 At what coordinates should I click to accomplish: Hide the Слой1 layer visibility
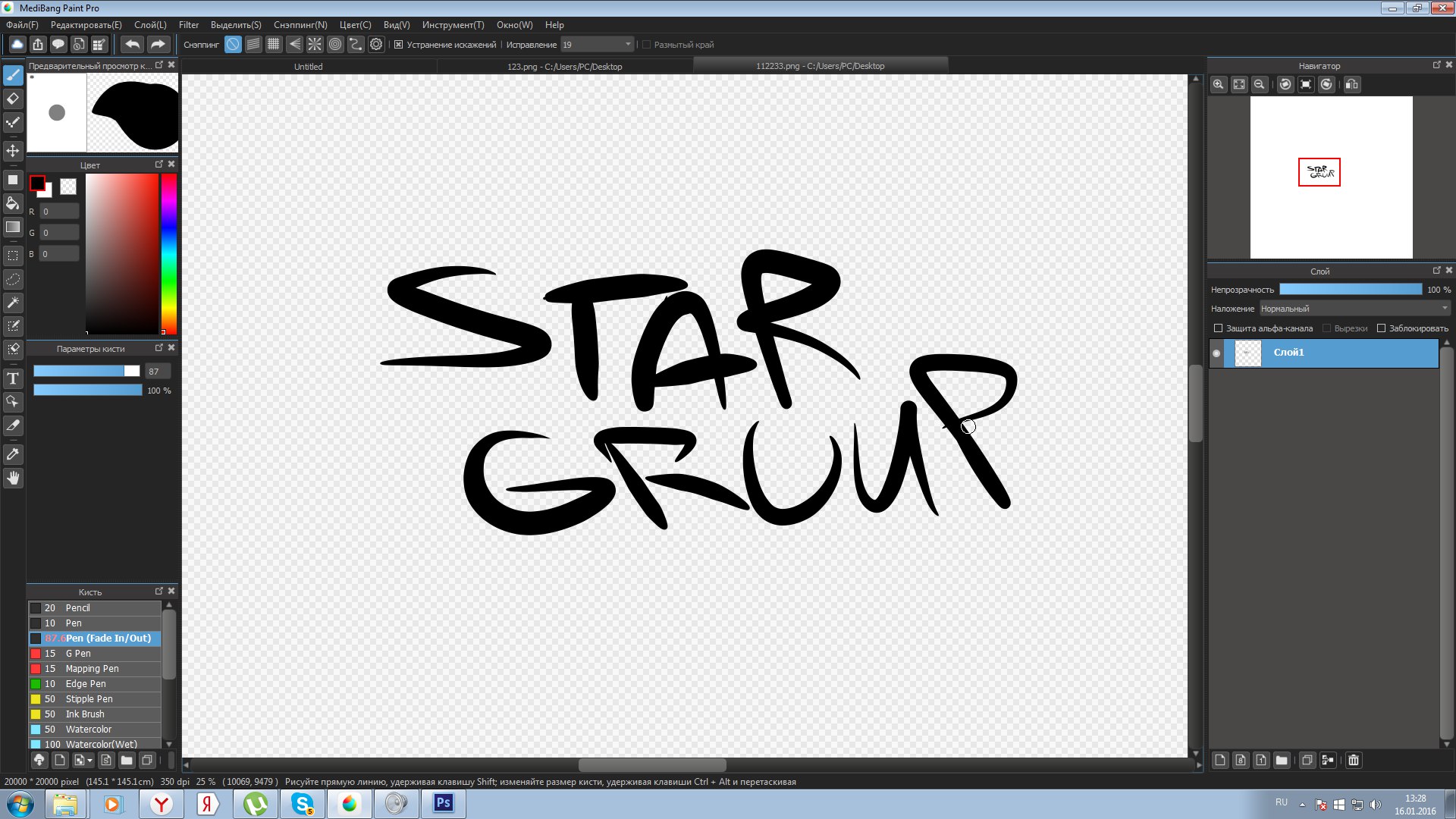pyautogui.click(x=1216, y=353)
